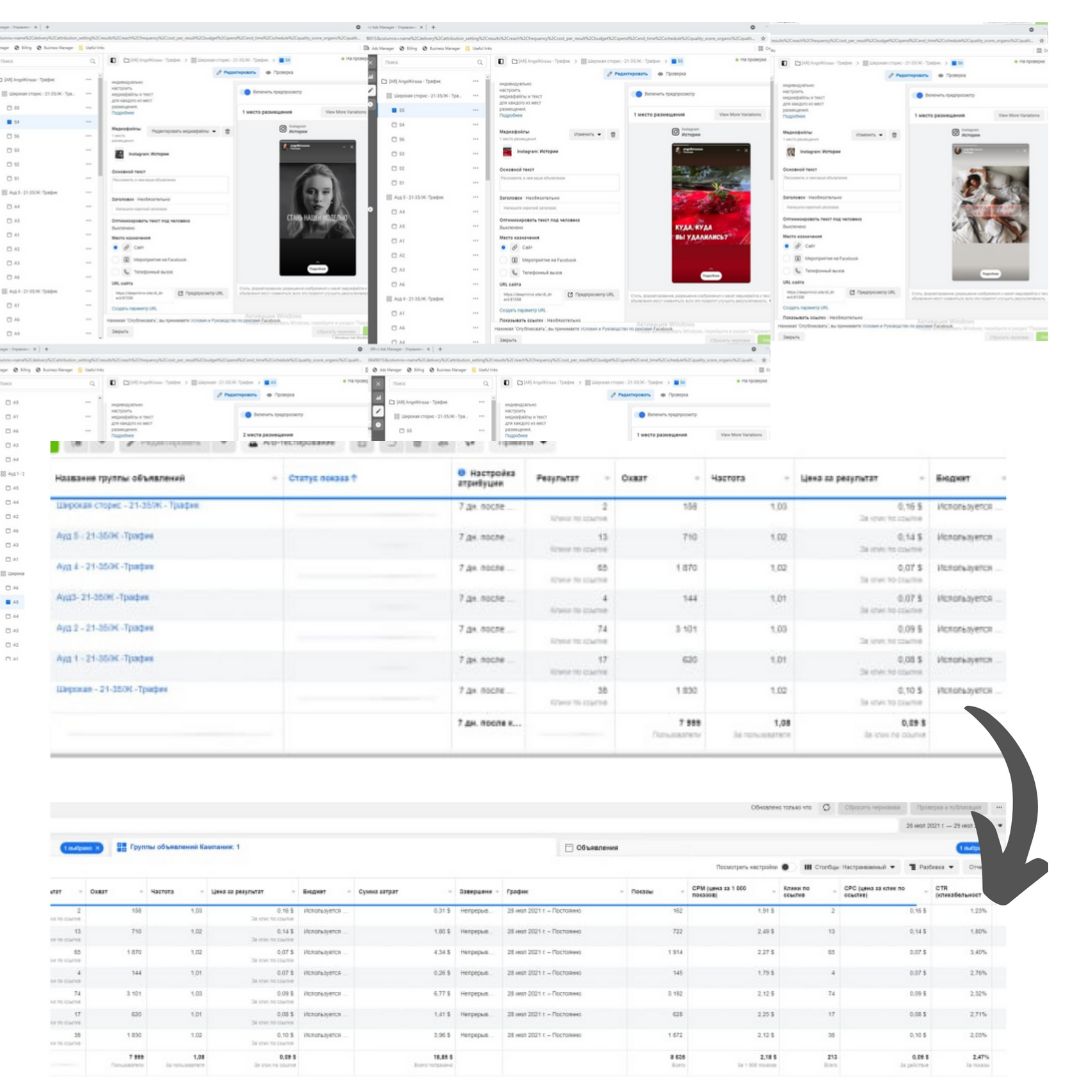Image resolution: width=1080 pixels, height=1080 pixels.
Task: Click the refresh icon near Обновлено только что
Action: point(826,807)
